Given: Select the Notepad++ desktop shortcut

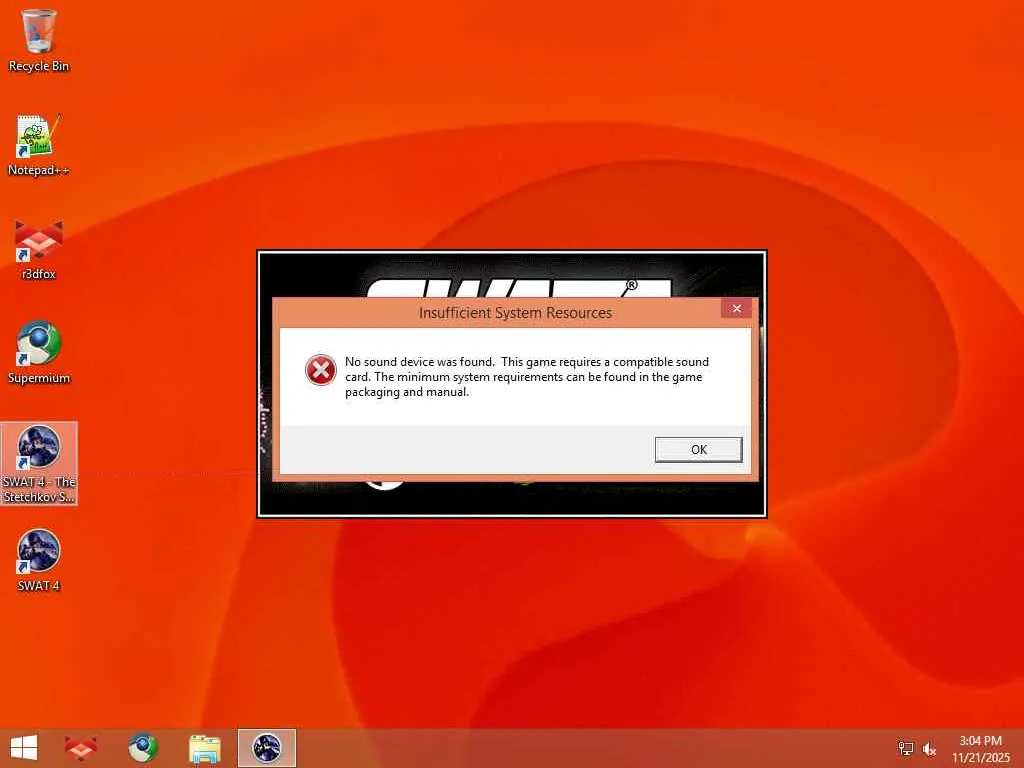Looking at the screenshot, I should pos(39,145).
